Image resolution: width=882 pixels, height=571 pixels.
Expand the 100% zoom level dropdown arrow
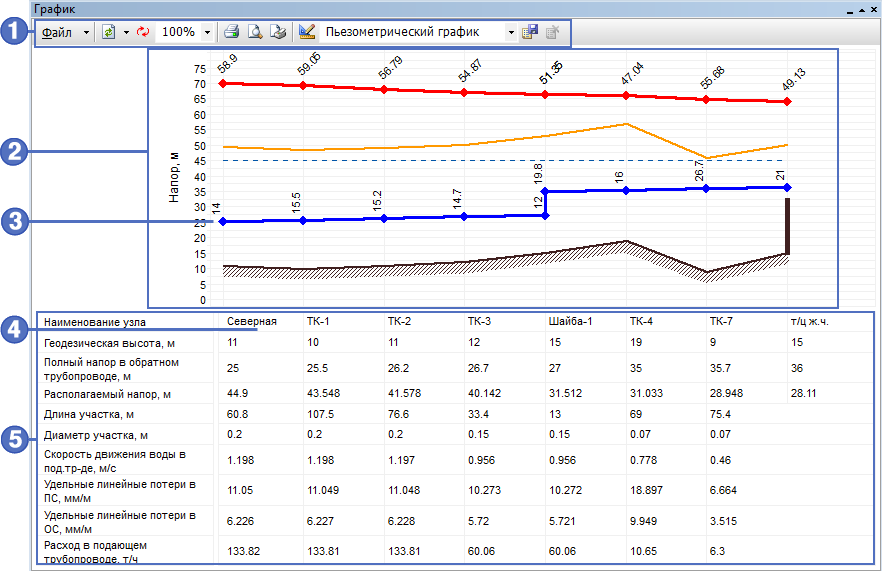207,32
